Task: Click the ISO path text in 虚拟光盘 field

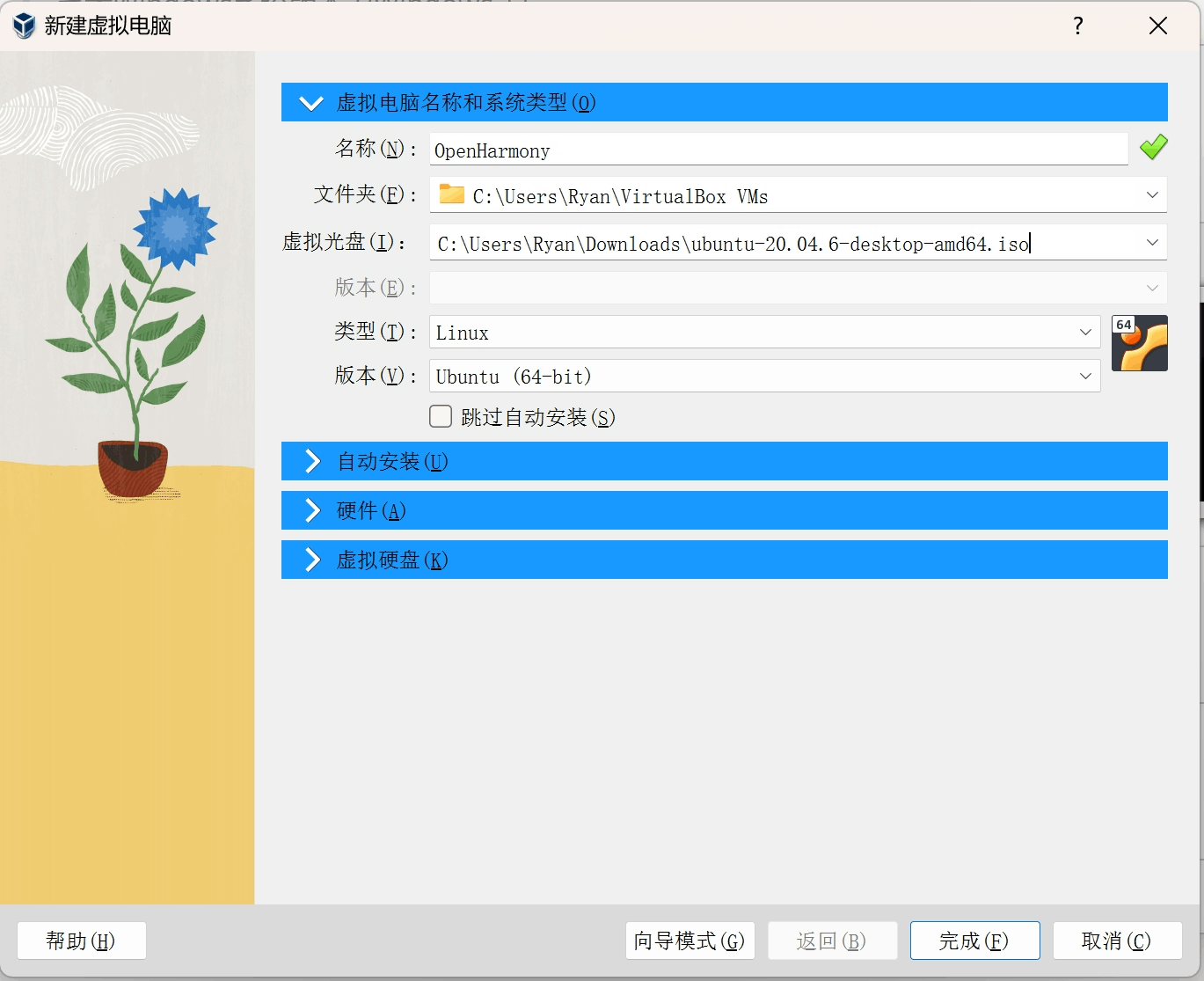Action: coord(732,244)
